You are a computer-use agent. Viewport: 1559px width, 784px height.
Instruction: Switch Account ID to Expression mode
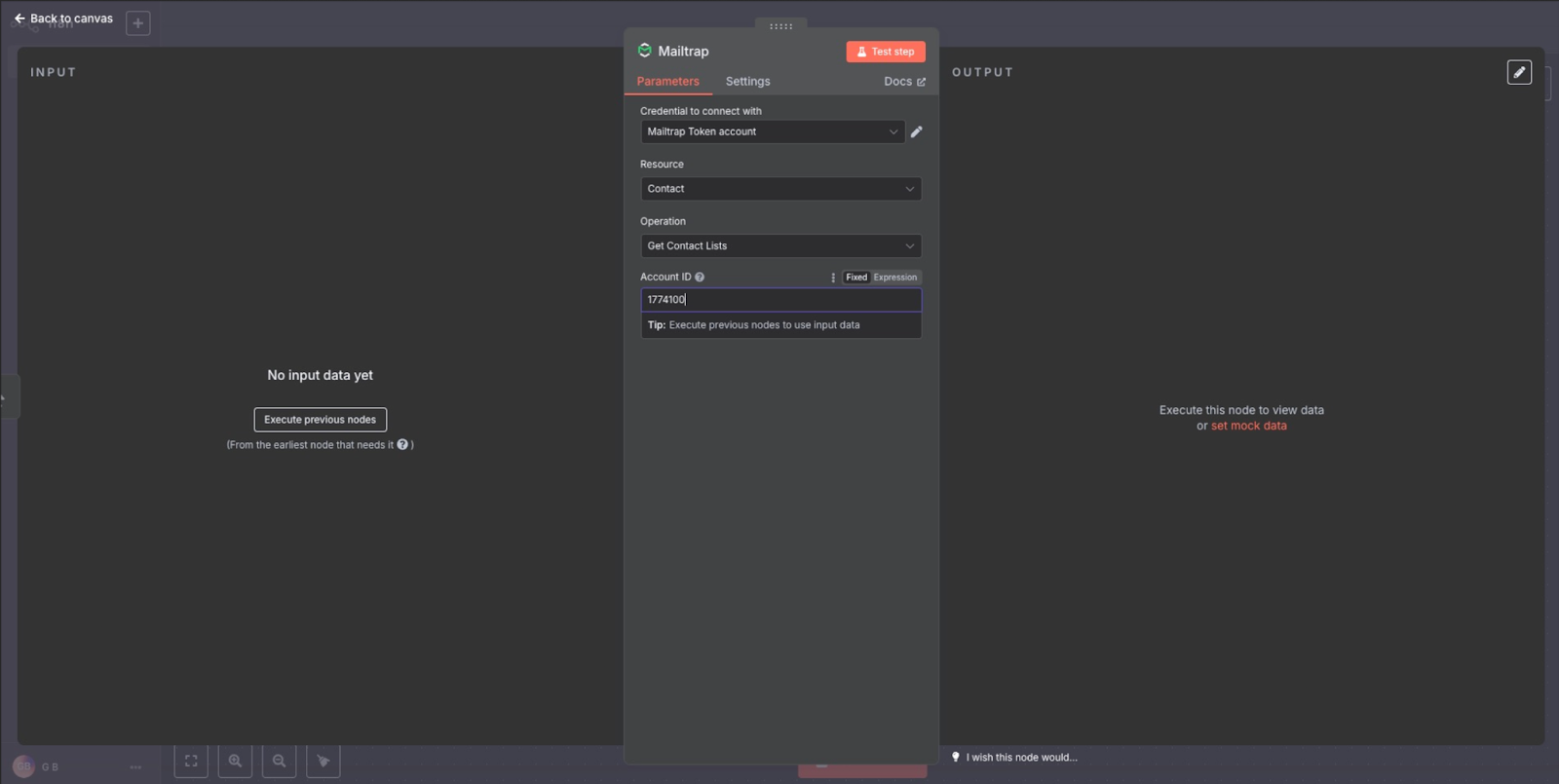(894, 278)
